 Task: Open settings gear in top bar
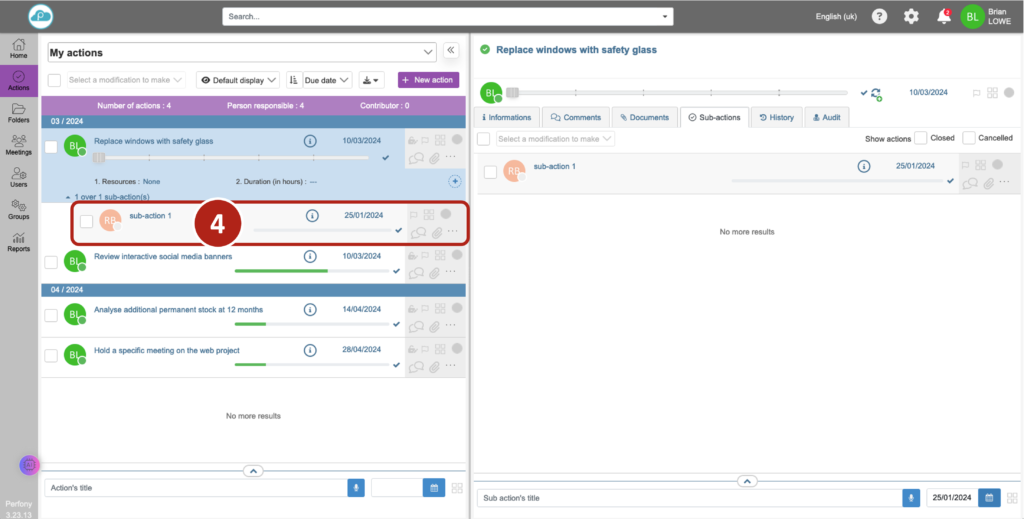[910, 16]
